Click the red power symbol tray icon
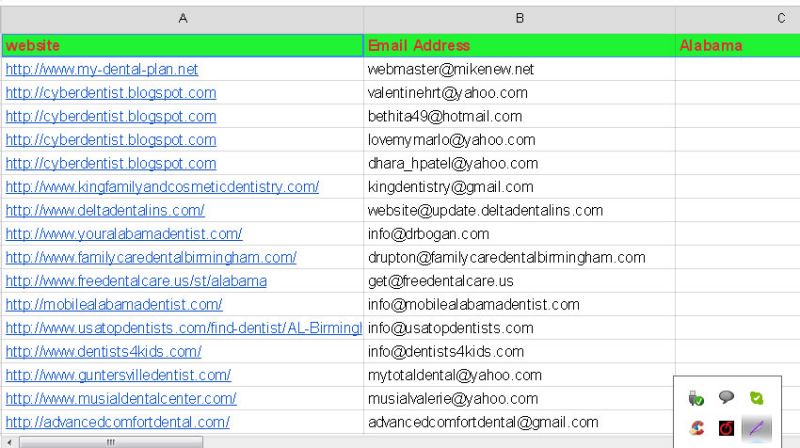This screenshot has height=448, width=800. tap(726, 428)
